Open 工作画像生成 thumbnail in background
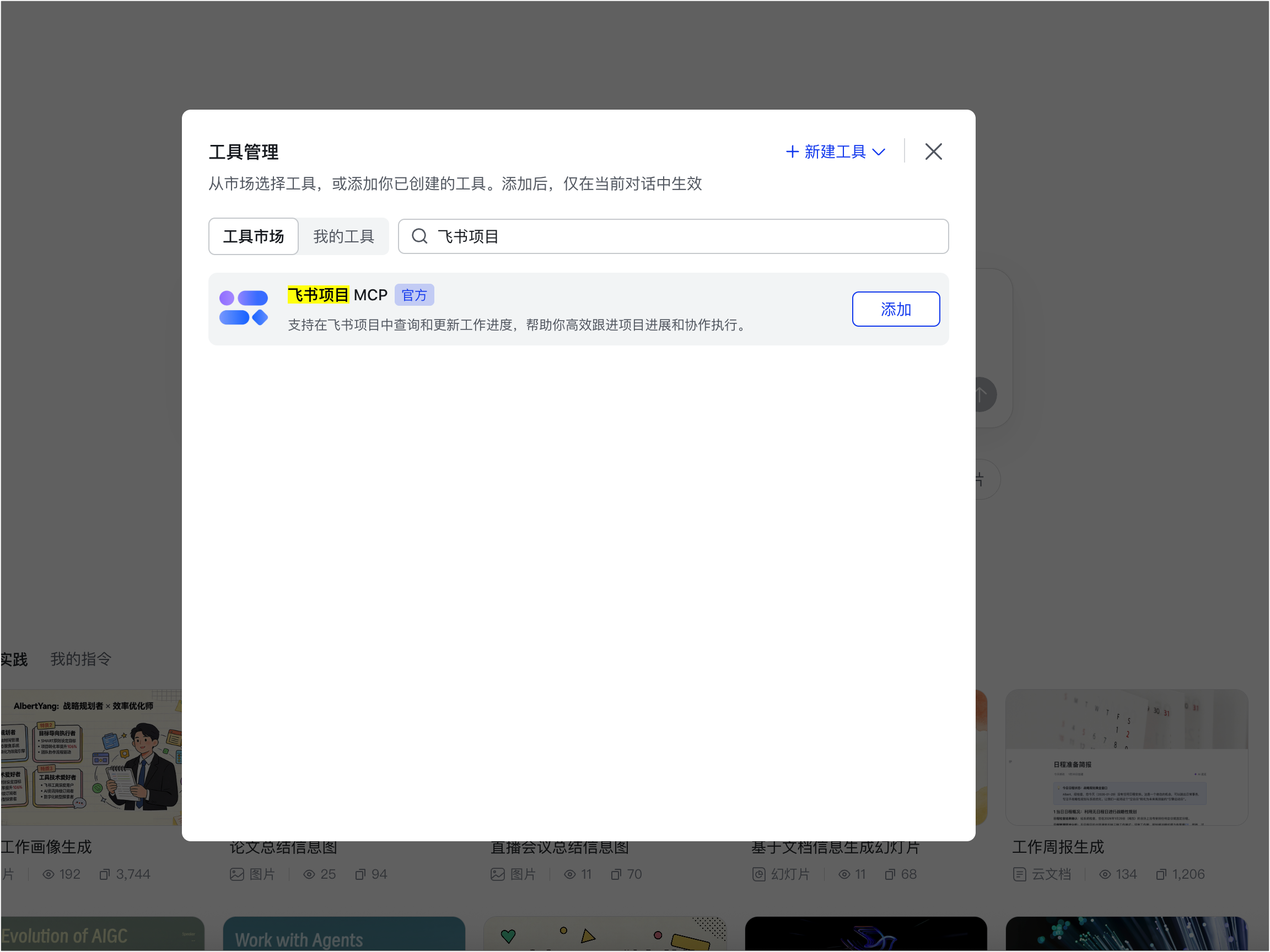The height and width of the screenshot is (952, 1270). [x=91, y=758]
